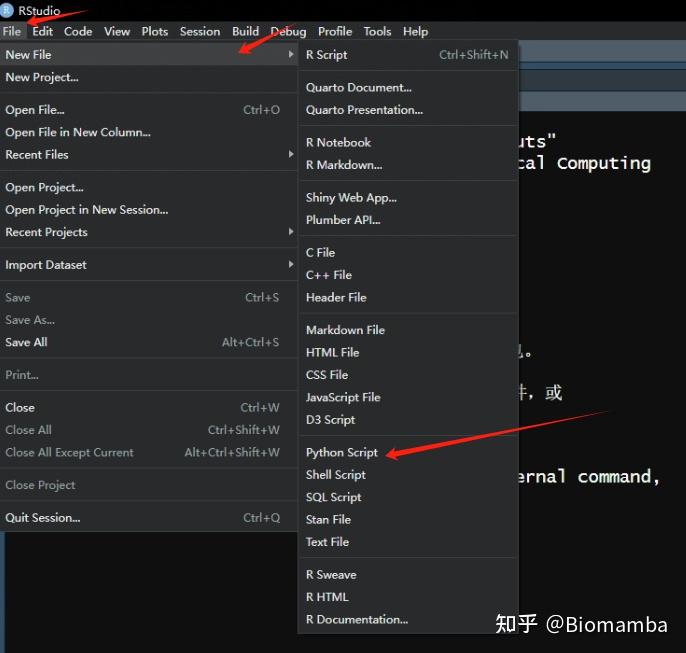Viewport: 686px width, 653px height.
Task: Create a new Quarto Document...
Action: (408, 87)
